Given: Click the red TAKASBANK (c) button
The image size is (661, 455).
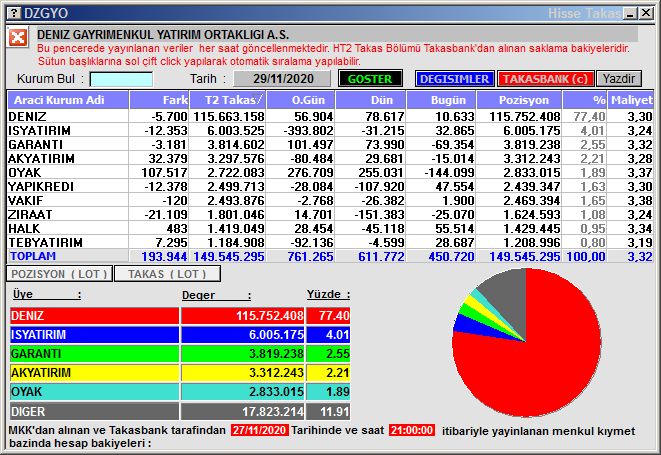Looking at the screenshot, I should tap(545, 79).
